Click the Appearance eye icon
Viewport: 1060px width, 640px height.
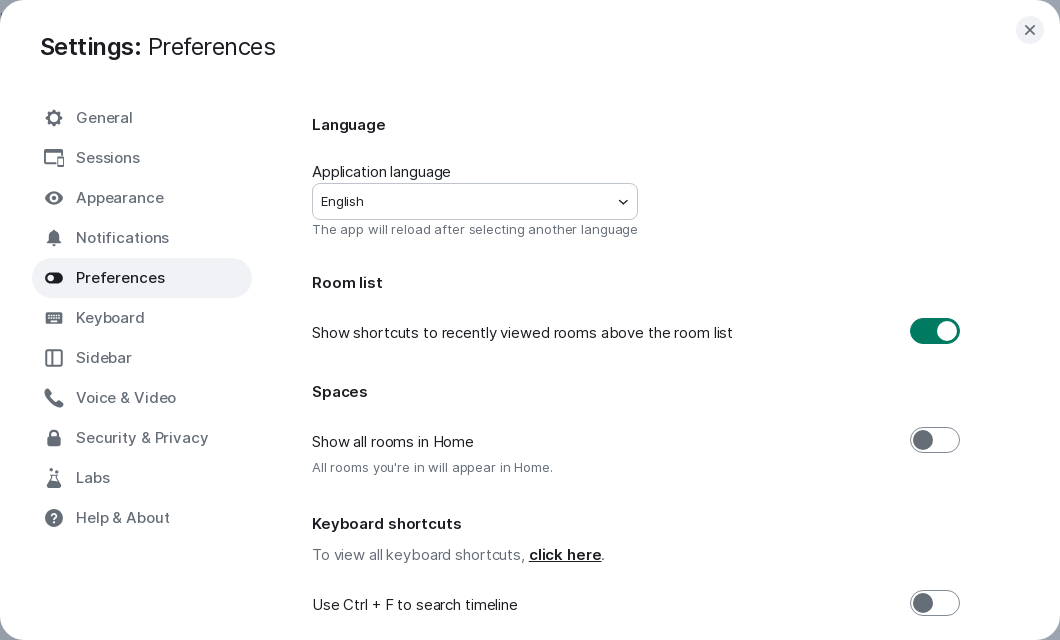click(x=54, y=198)
